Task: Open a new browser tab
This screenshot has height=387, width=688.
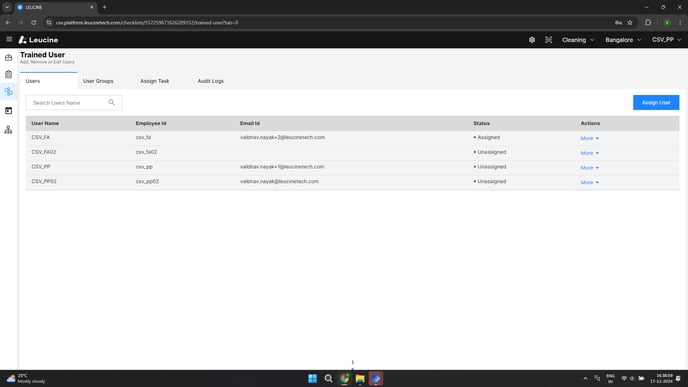Action: [104, 7]
